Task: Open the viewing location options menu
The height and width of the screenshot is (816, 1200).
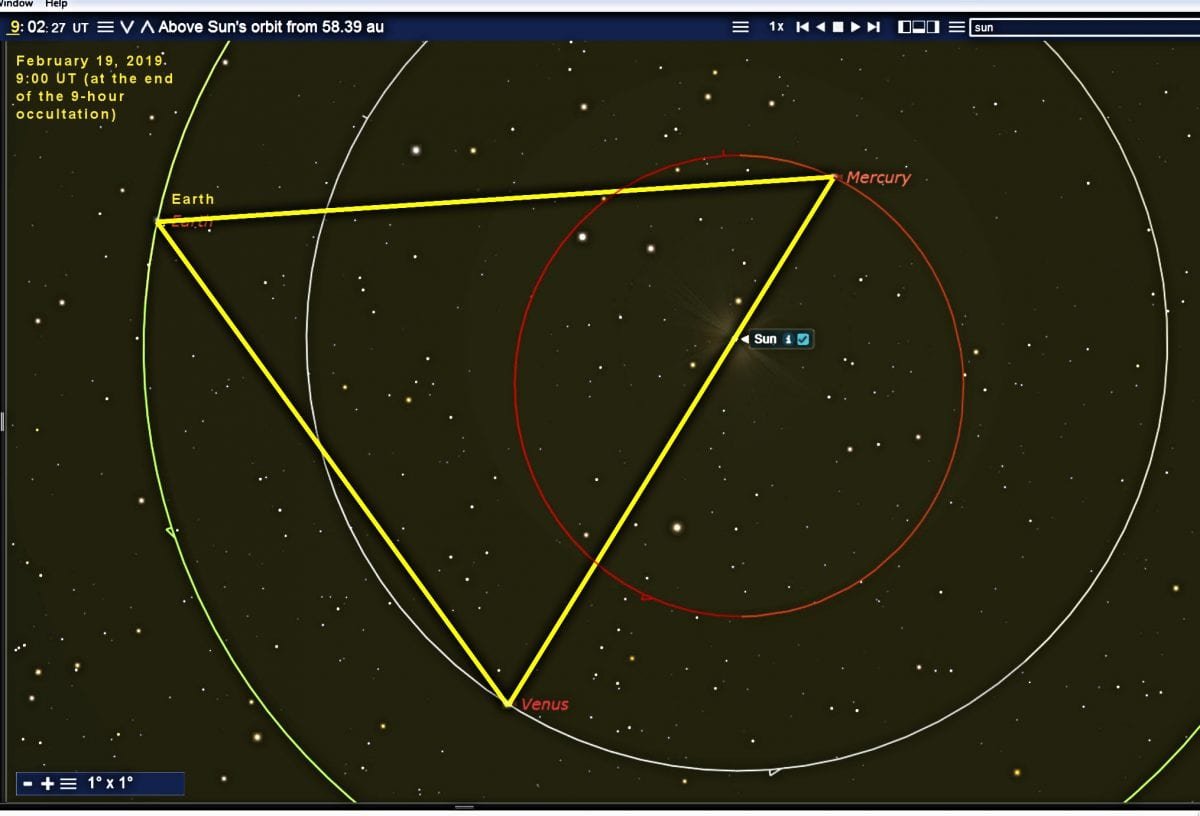Action: [x=106, y=27]
